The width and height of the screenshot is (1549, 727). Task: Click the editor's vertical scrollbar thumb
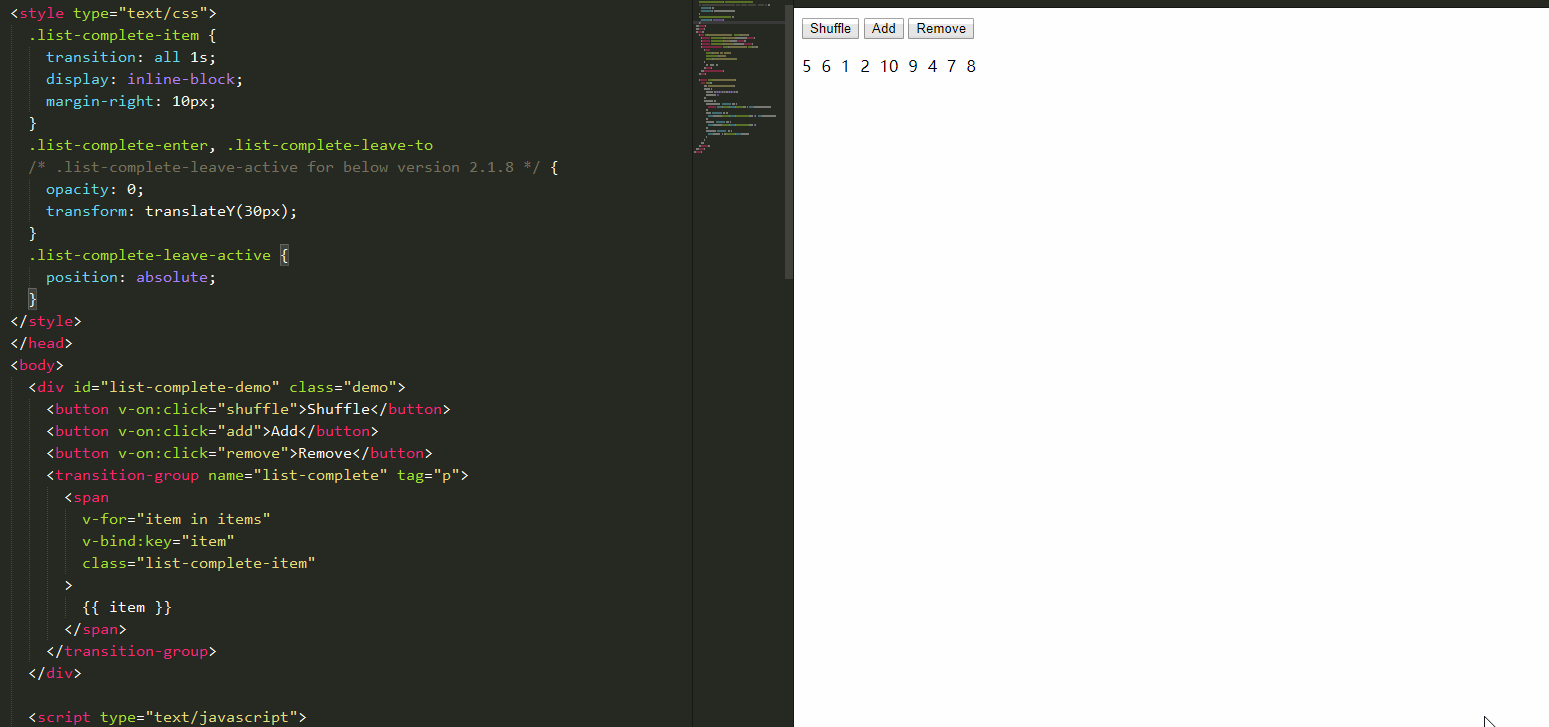pyautogui.click(x=789, y=140)
